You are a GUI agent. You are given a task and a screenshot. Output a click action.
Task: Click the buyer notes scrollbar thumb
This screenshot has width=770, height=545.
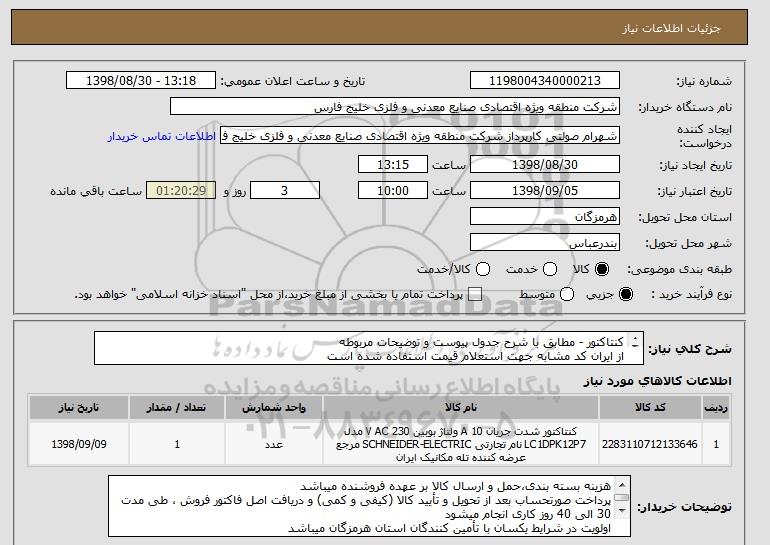pyautogui.click(x=622, y=498)
